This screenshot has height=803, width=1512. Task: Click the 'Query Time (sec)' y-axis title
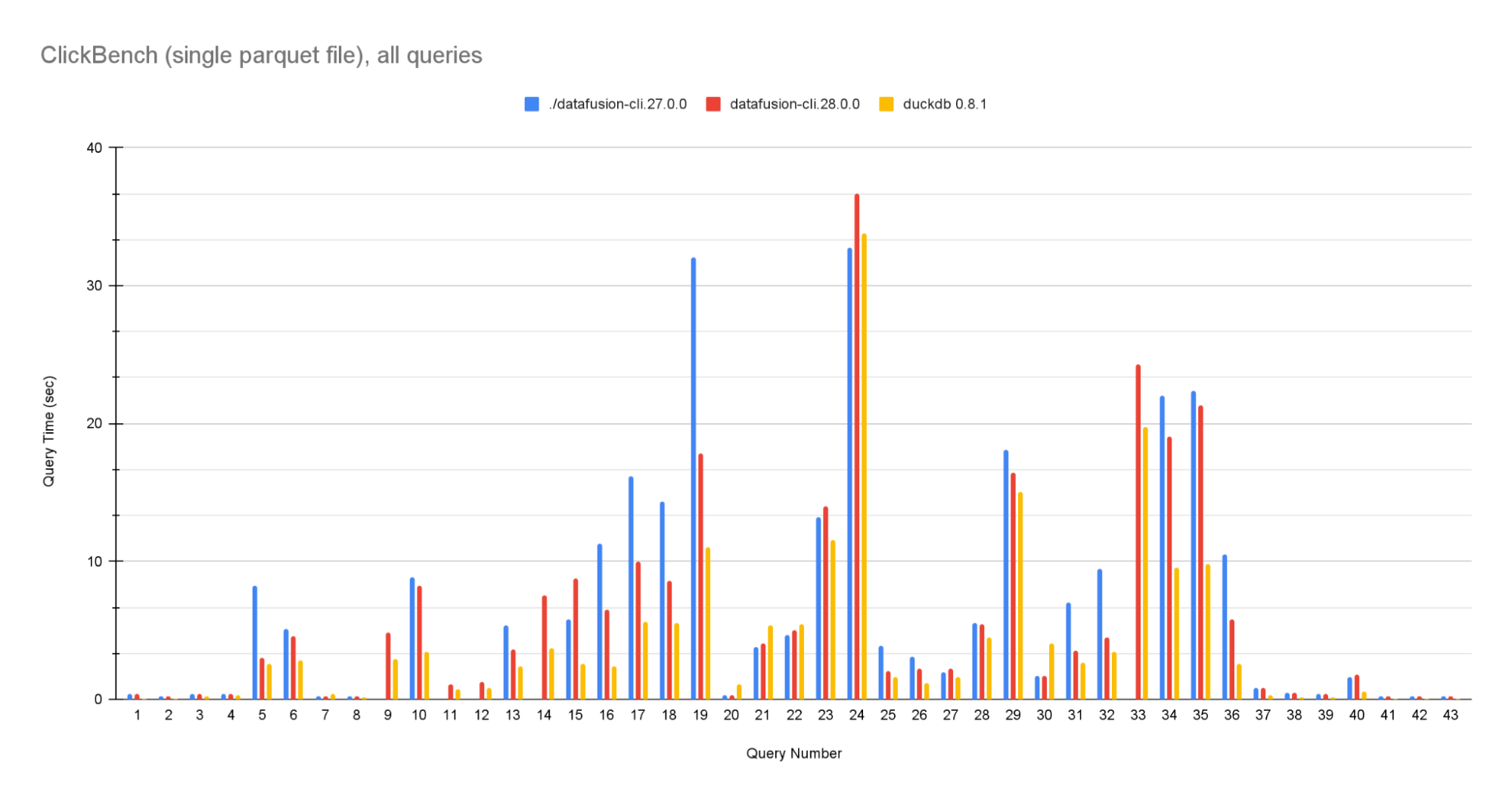49,431
